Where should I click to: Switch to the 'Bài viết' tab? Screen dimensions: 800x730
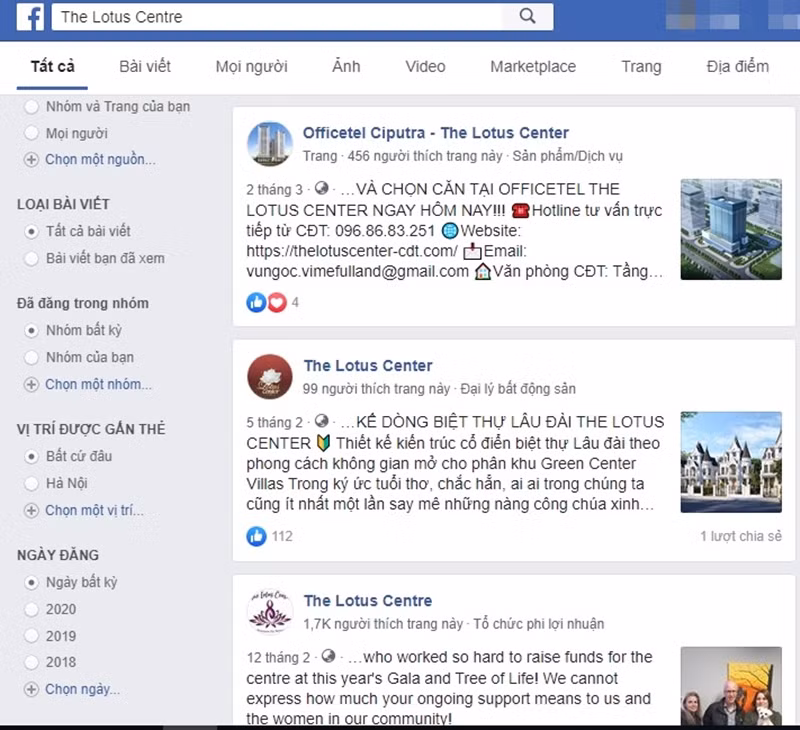pos(145,66)
